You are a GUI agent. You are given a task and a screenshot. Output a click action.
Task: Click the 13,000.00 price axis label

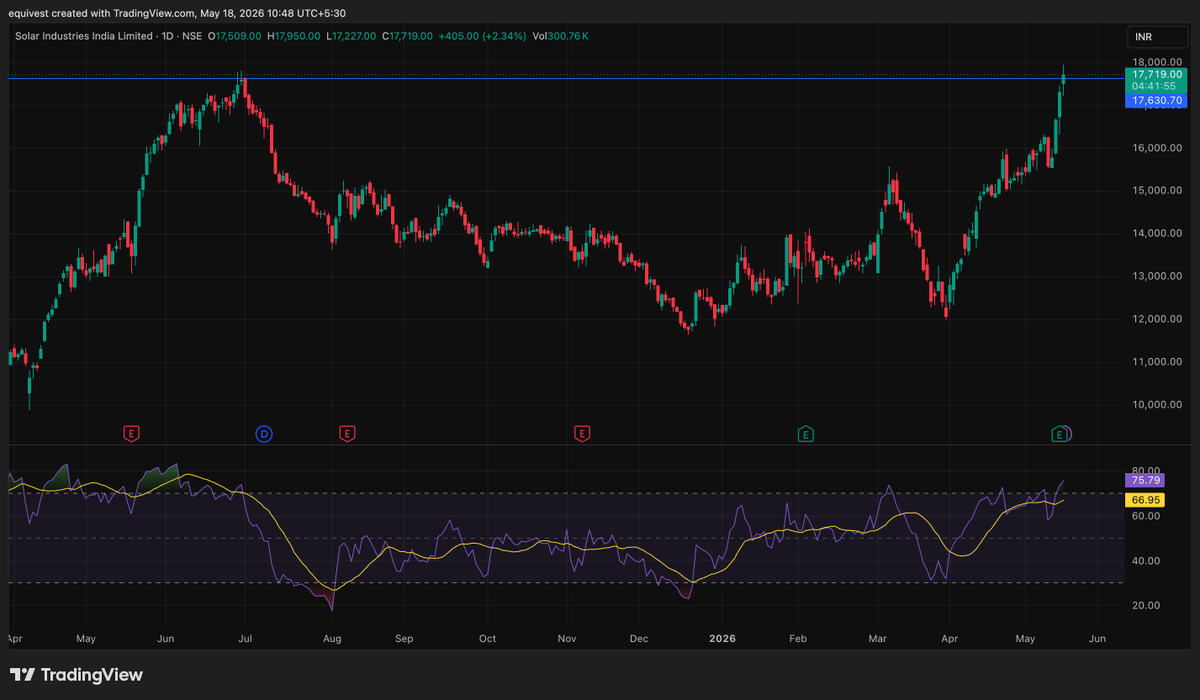coord(1157,276)
